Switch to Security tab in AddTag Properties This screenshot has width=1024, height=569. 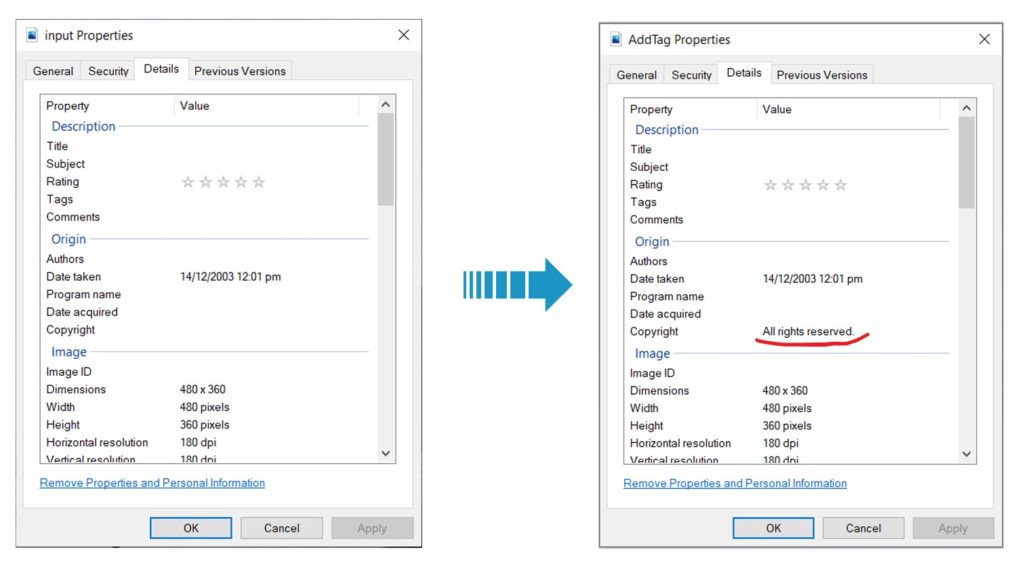pos(691,75)
